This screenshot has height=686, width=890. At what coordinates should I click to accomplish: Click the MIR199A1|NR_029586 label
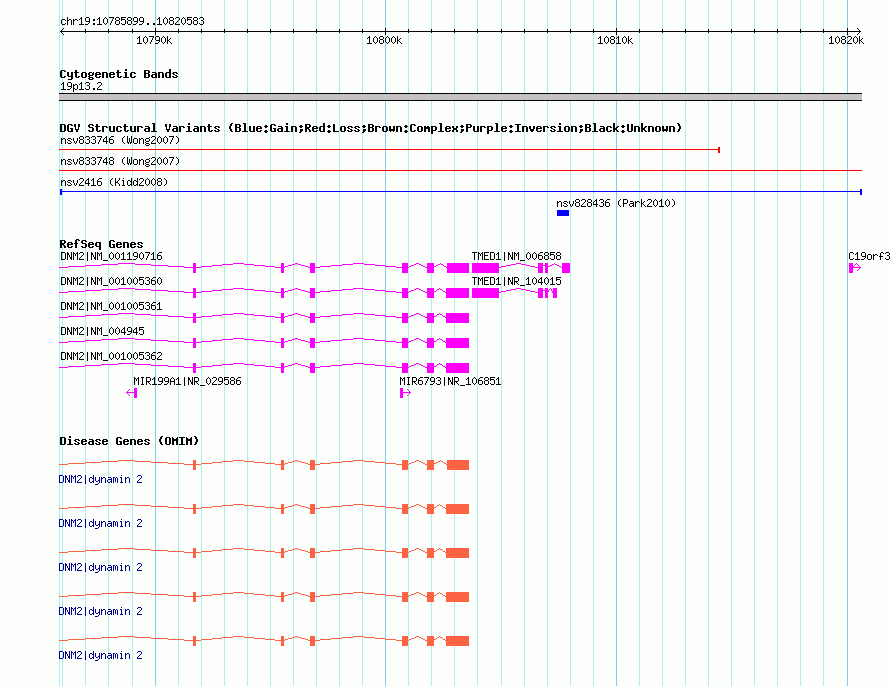pos(187,381)
